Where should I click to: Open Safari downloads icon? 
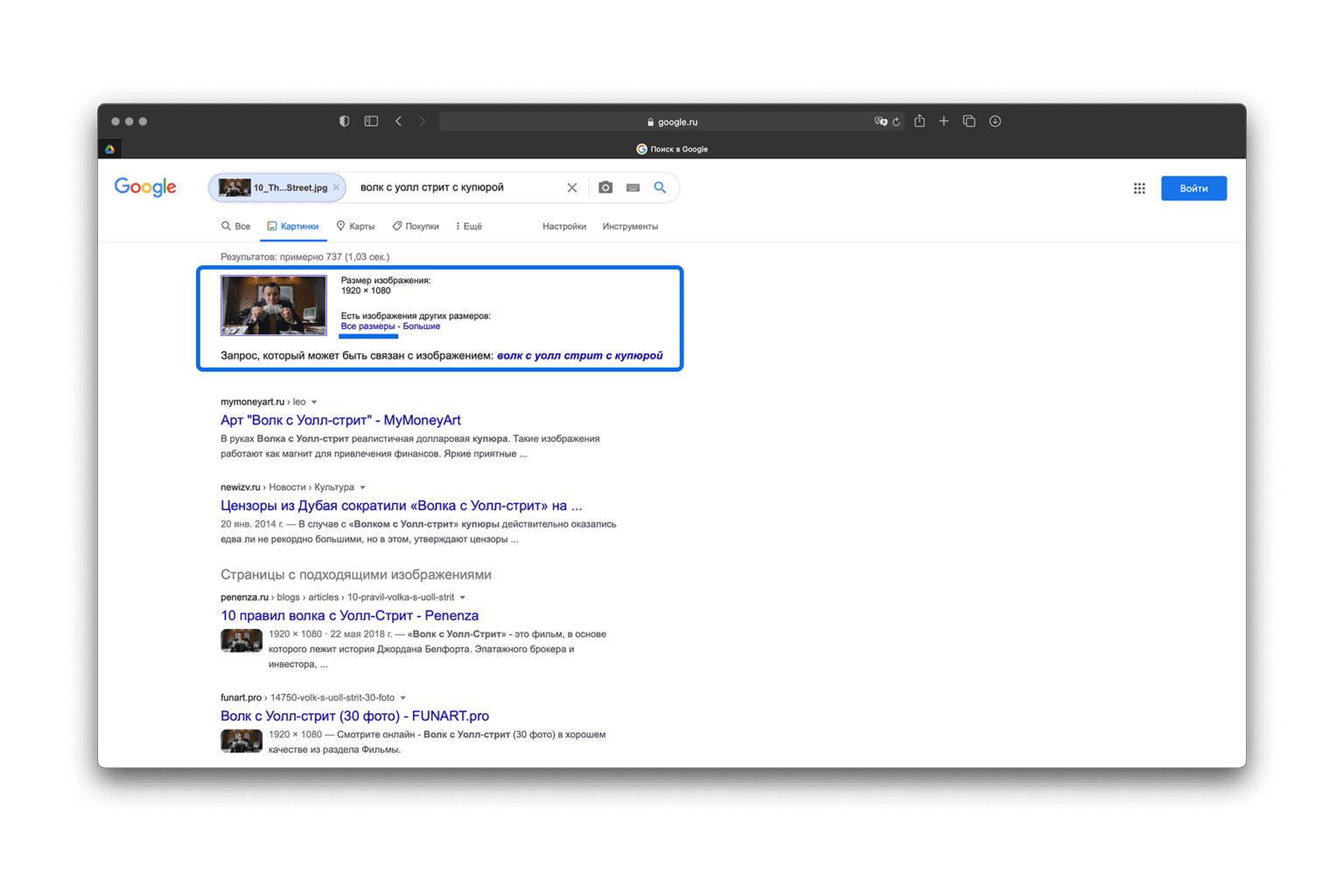[x=995, y=122]
